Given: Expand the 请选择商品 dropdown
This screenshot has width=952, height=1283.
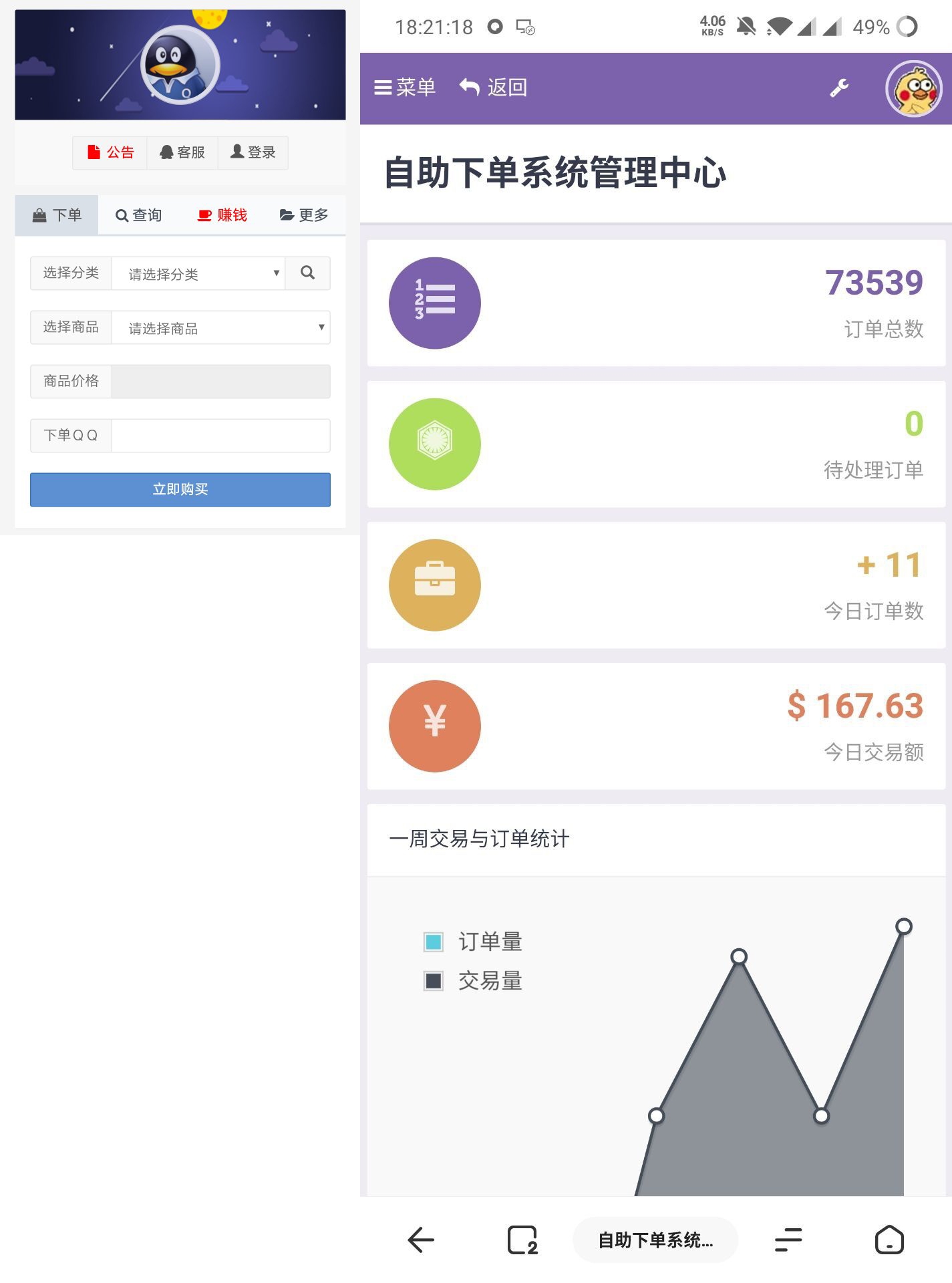Looking at the screenshot, I should pyautogui.click(x=221, y=327).
